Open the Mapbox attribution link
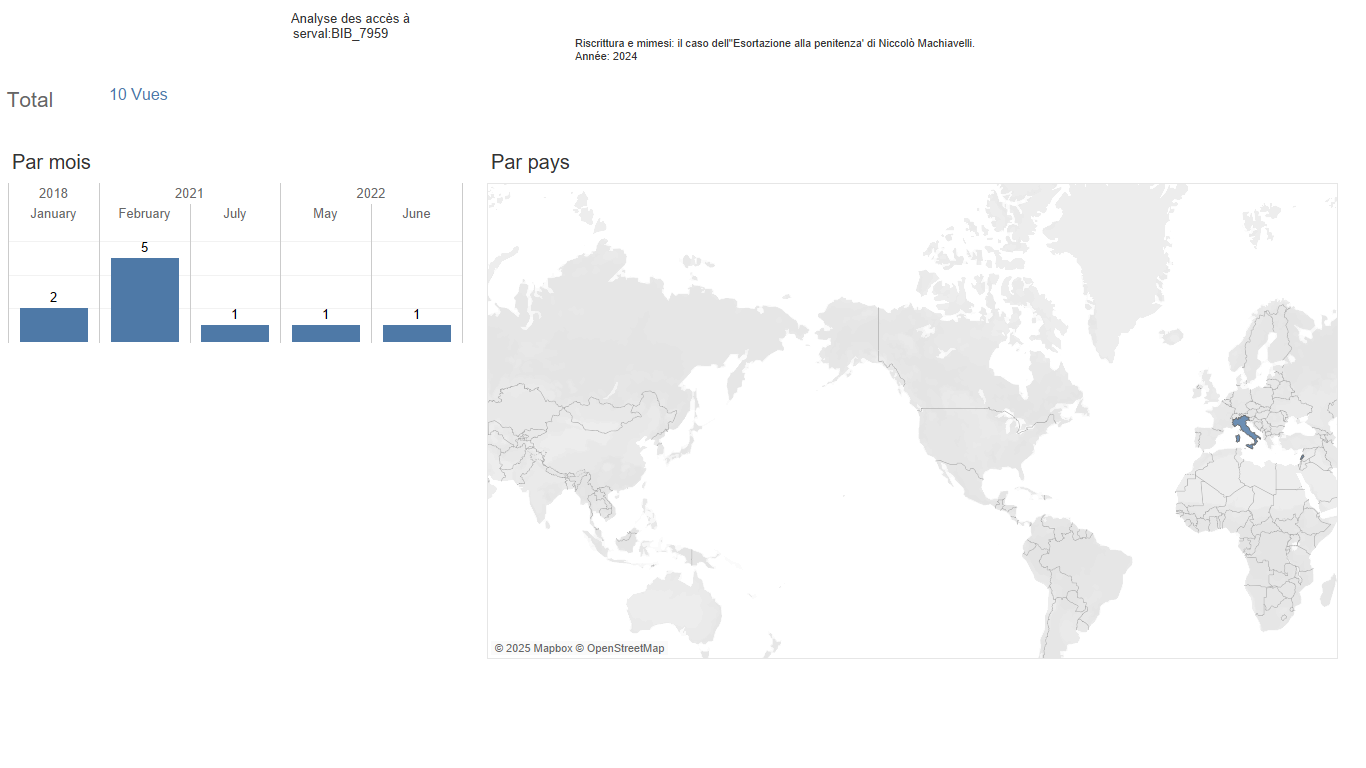 [x=533, y=648]
